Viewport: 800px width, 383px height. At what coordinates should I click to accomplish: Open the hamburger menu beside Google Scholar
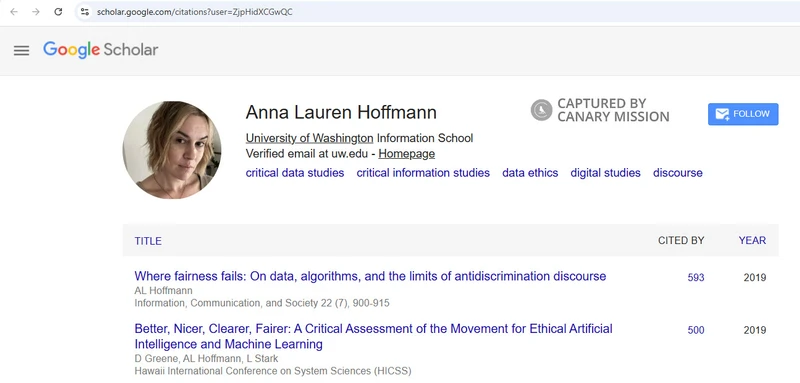point(21,50)
